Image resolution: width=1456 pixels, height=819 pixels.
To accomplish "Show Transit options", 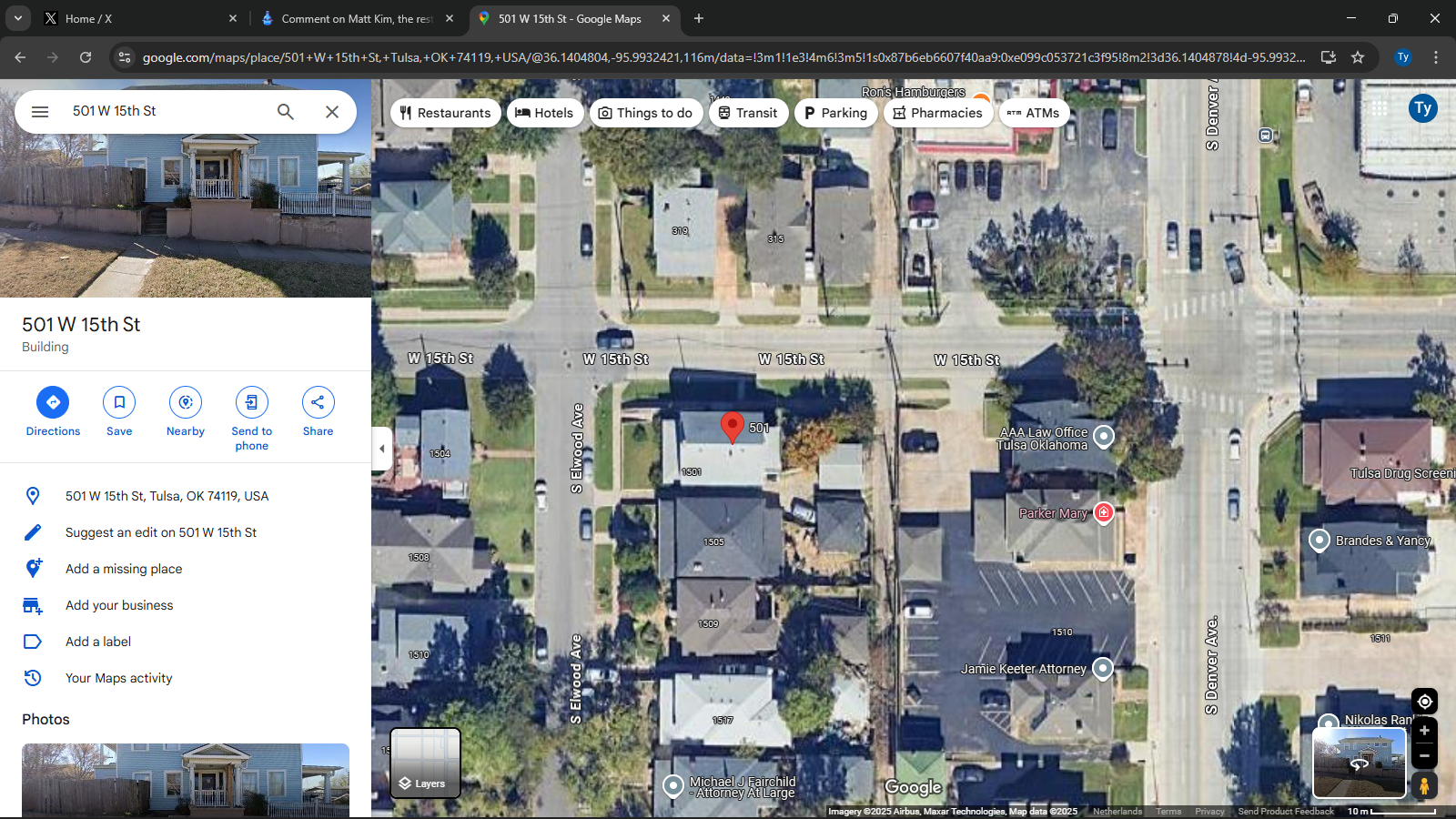I will point(748,113).
